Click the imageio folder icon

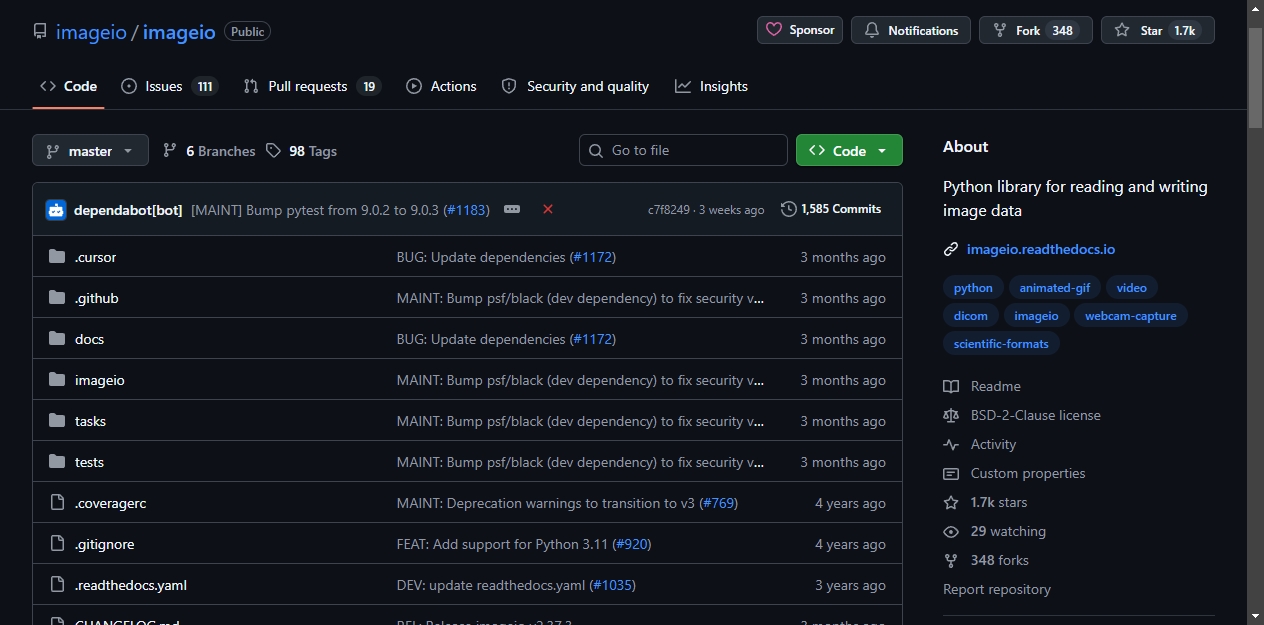(57, 380)
